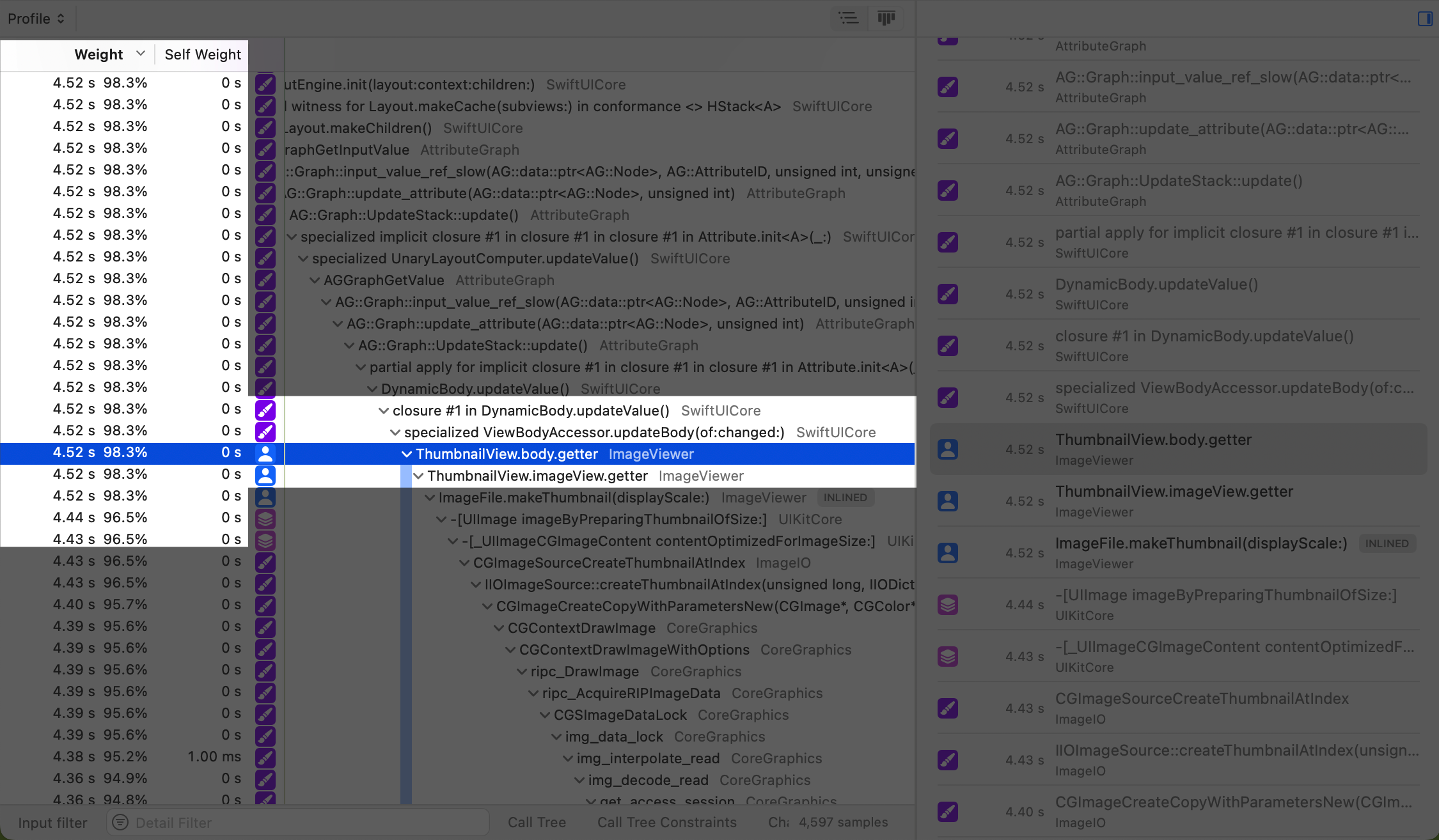1439x840 pixels.
Task: Open the Profile dropdown
Action: point(35,18)
